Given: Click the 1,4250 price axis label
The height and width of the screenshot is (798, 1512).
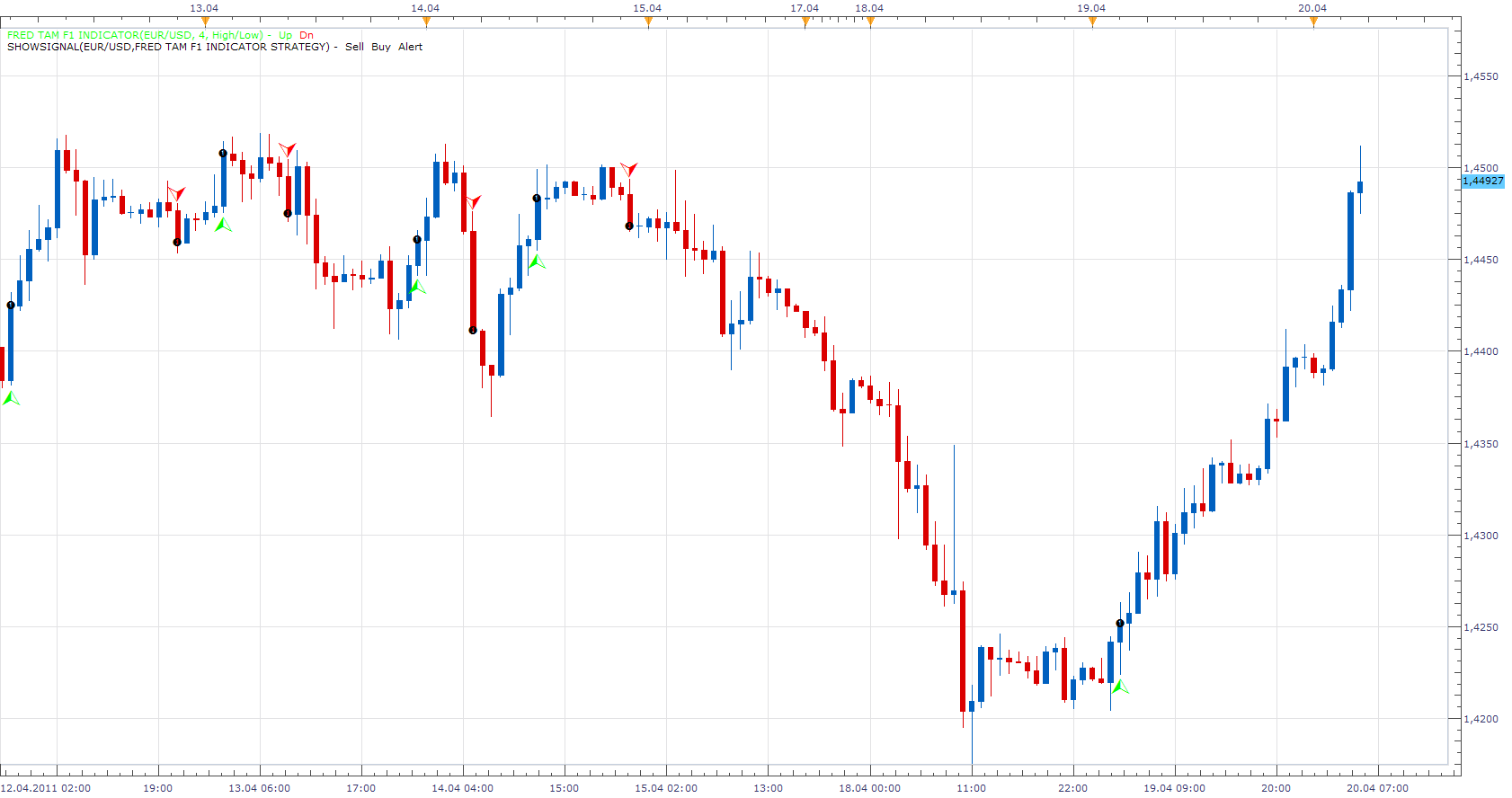Looking at the screenshot, I should click(1481, 627).
